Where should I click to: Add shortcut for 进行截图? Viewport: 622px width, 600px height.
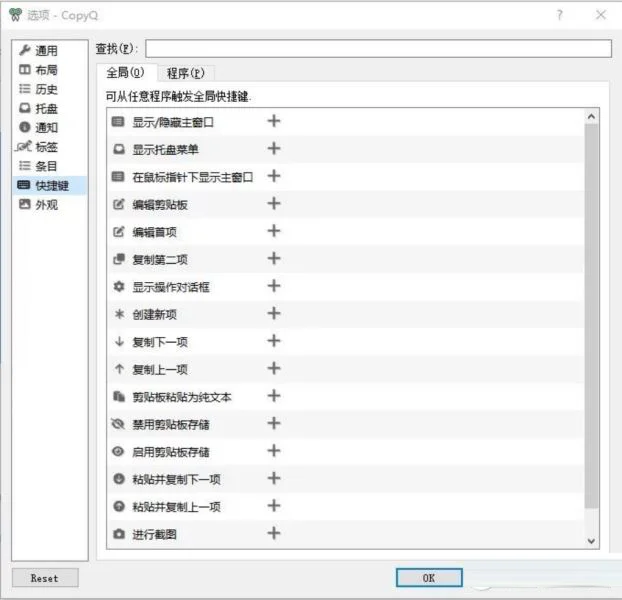[274, 533]
